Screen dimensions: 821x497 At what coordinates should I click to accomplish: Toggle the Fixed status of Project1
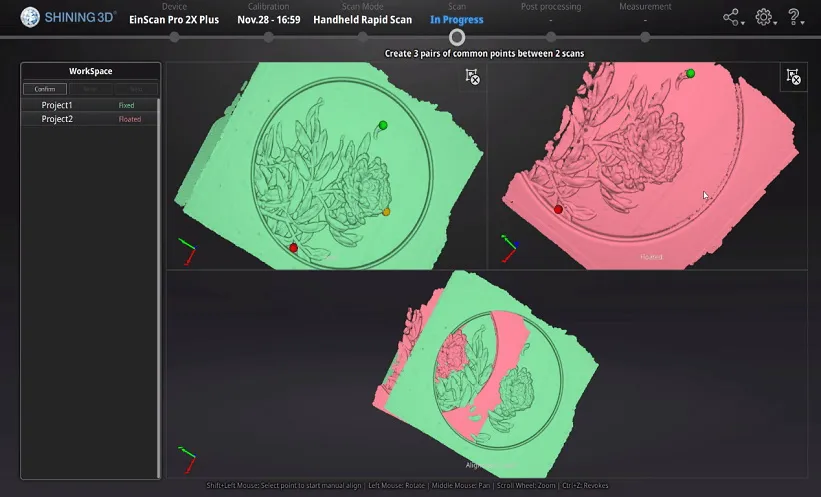tap(126, 105)
